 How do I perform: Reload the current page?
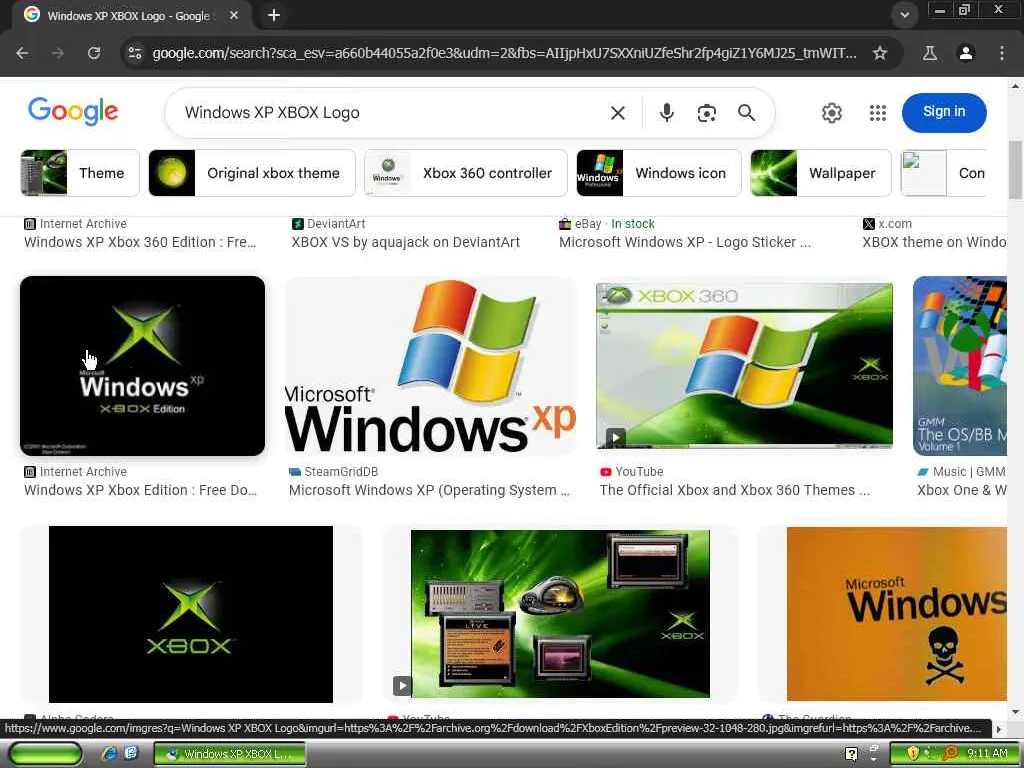pos(94,53)
